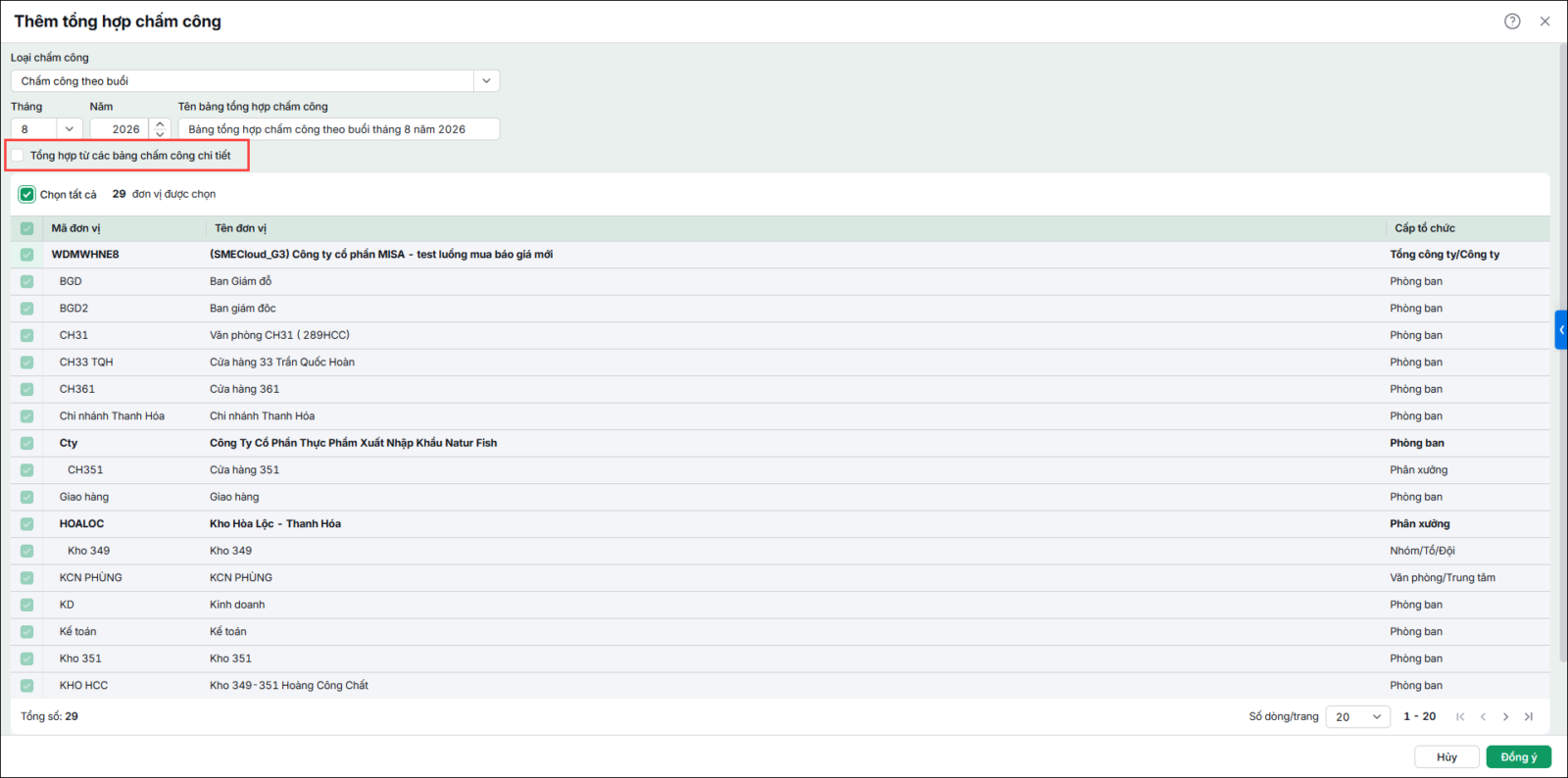Viewport: 1568px width, 778px height.
Task: Click the Công Ty Cổ Phần Thực Phẩm Natur Fish cell
Action: [353, 443]
